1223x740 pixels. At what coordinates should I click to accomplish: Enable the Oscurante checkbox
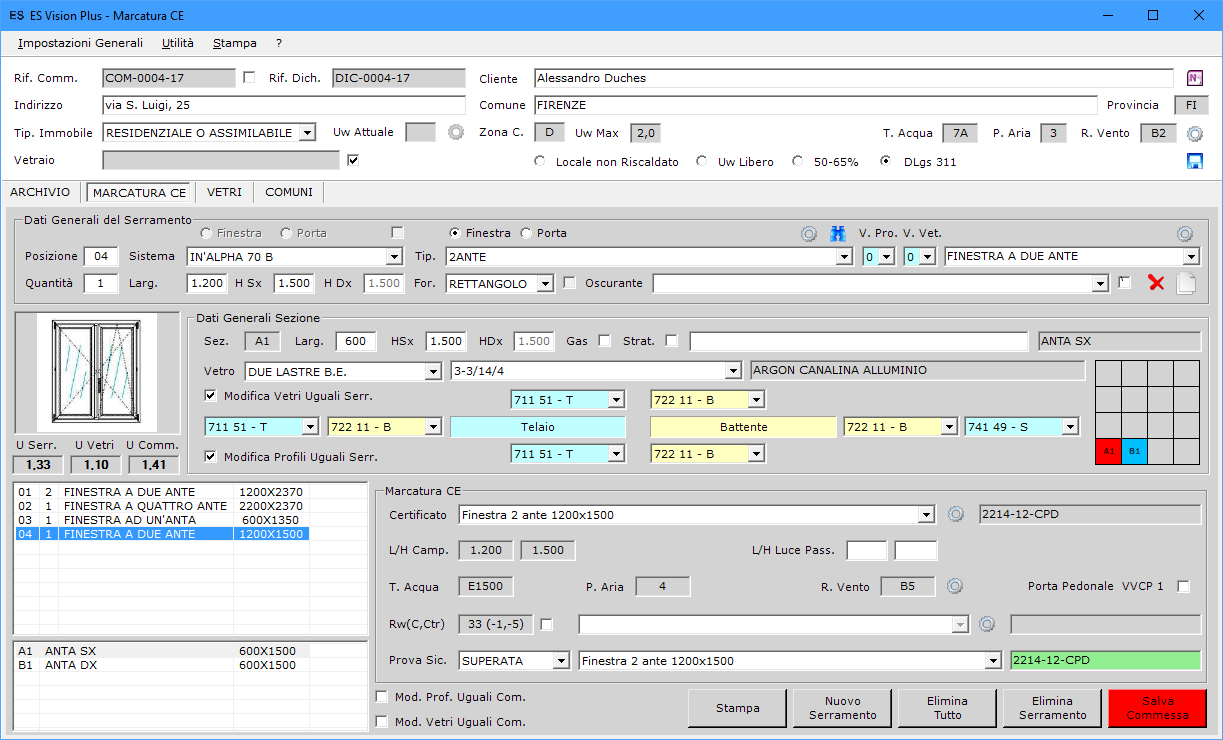570,283
